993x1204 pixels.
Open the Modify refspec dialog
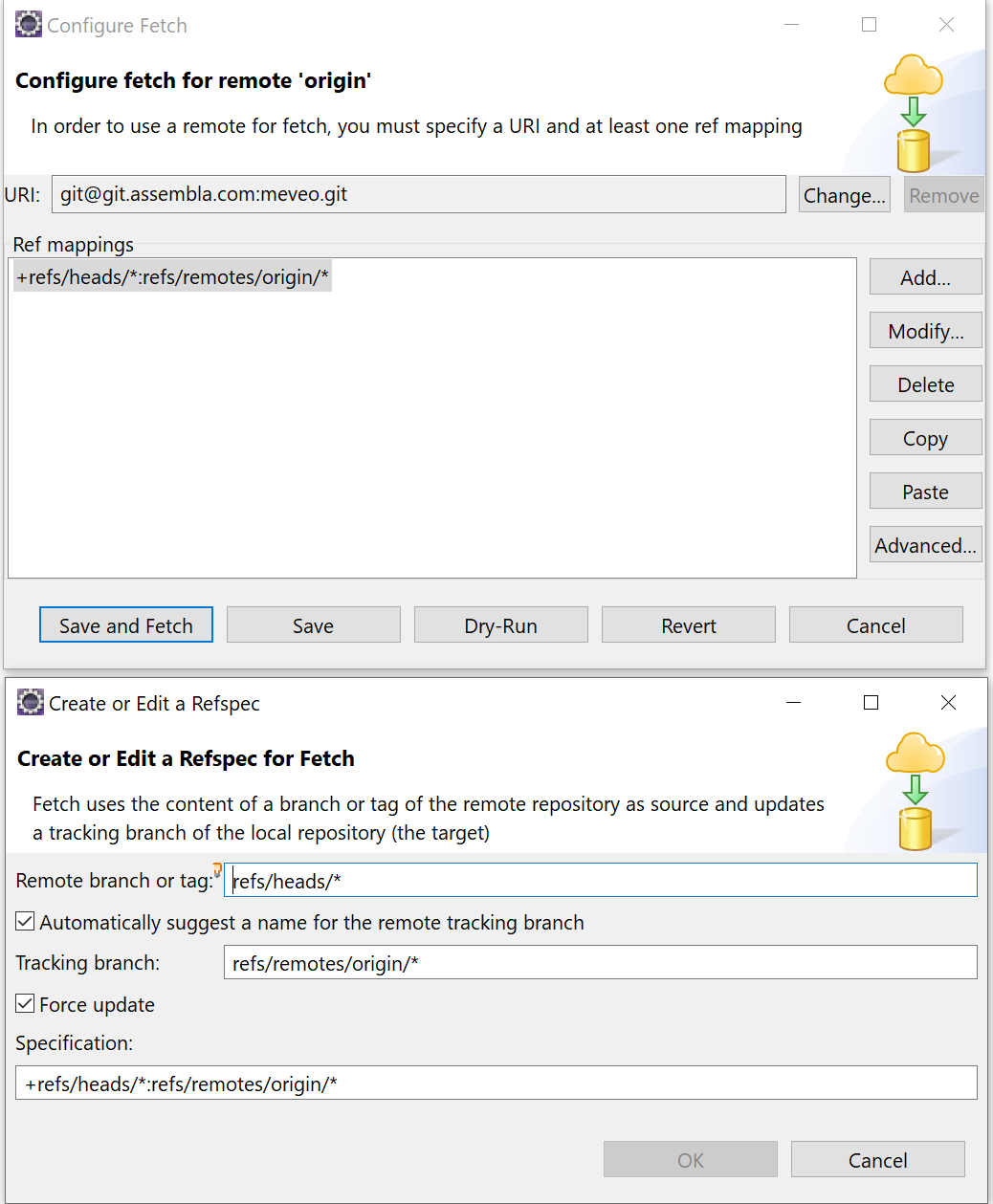coord(924,330)
